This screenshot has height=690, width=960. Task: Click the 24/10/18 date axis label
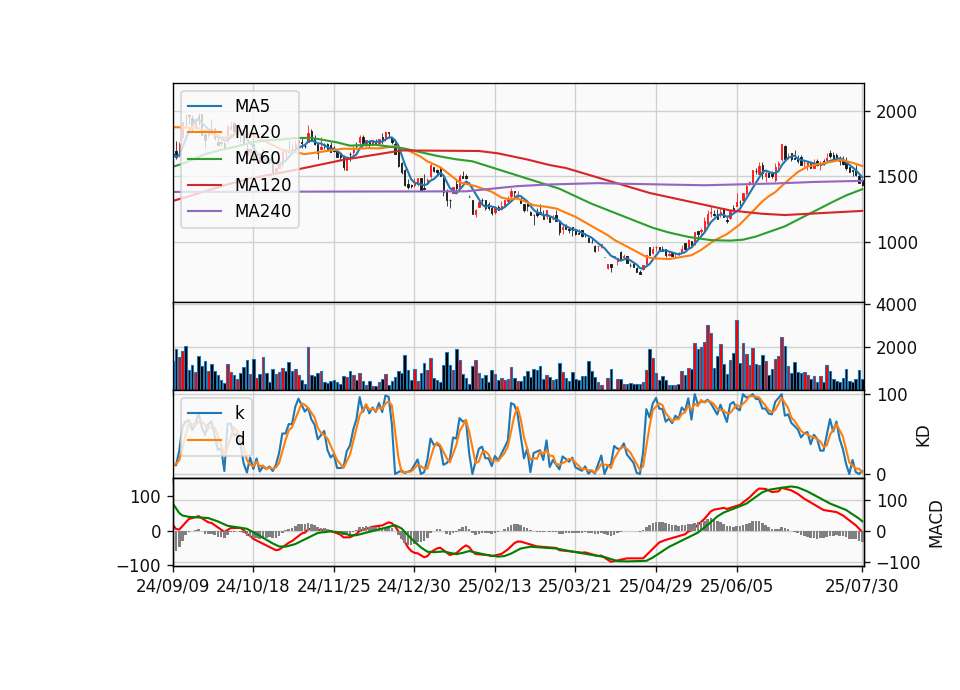tap(253, 586)
